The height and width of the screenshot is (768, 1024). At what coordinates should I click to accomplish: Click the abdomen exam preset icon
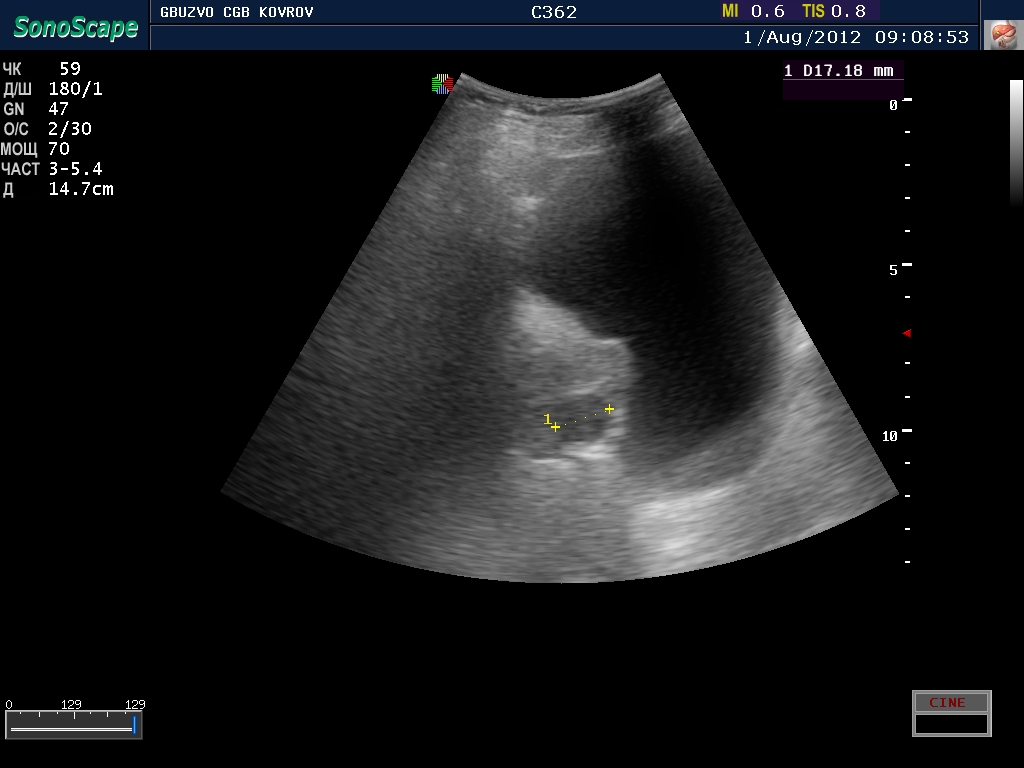click(1000, 35)
